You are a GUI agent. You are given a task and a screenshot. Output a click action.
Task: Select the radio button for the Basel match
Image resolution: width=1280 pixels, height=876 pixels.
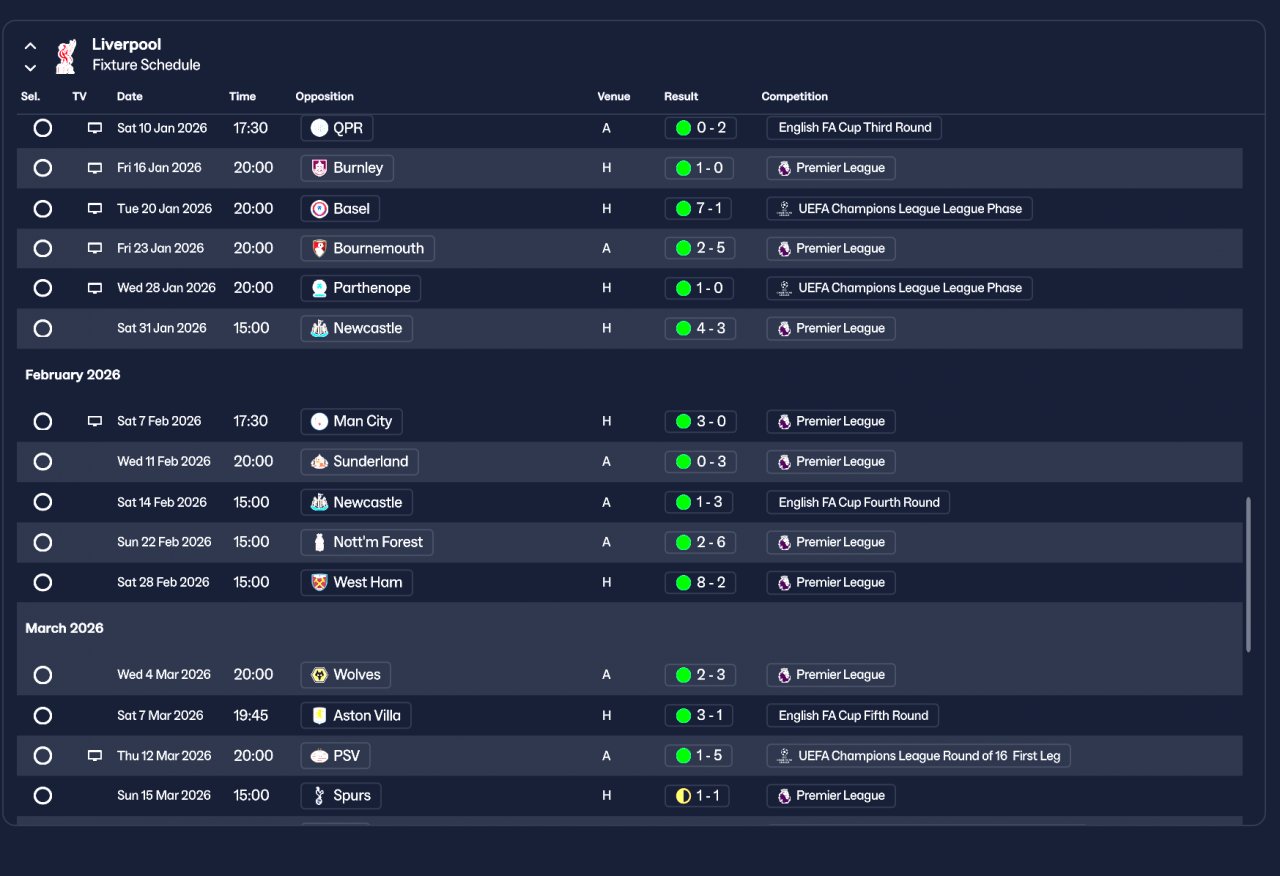43,209
